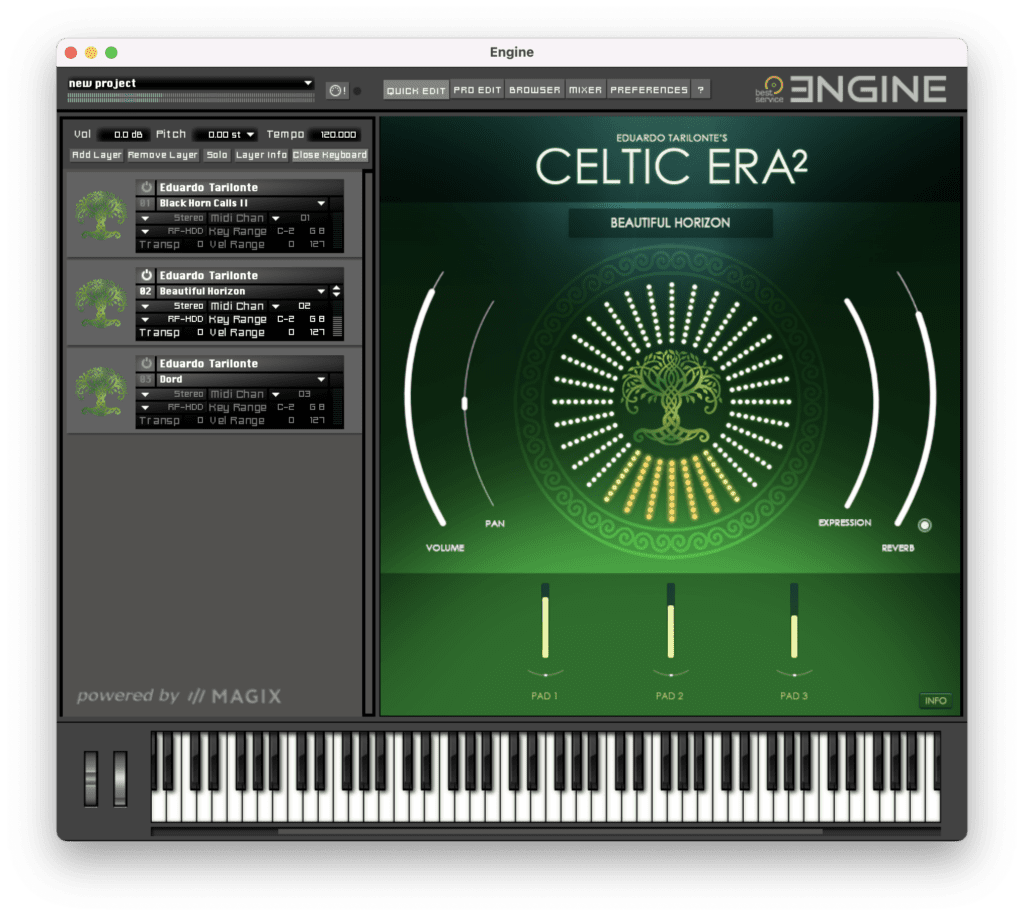Toggle power on Black Horn Calls II layer
The width and height of the screenshot is (1024, 916).
click(146, 187)
